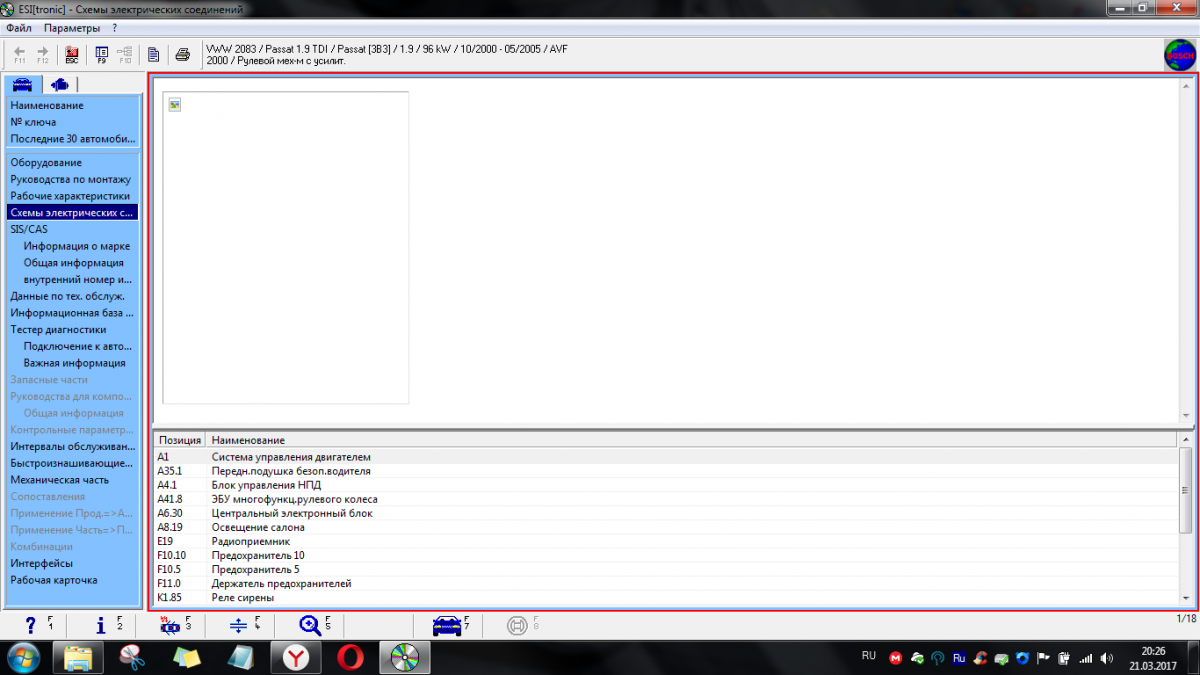The height and width of the screenshot is (675, 1200).
Task: Select row A6.30 Центральный электронный блок
Action: tap(666, 513)
